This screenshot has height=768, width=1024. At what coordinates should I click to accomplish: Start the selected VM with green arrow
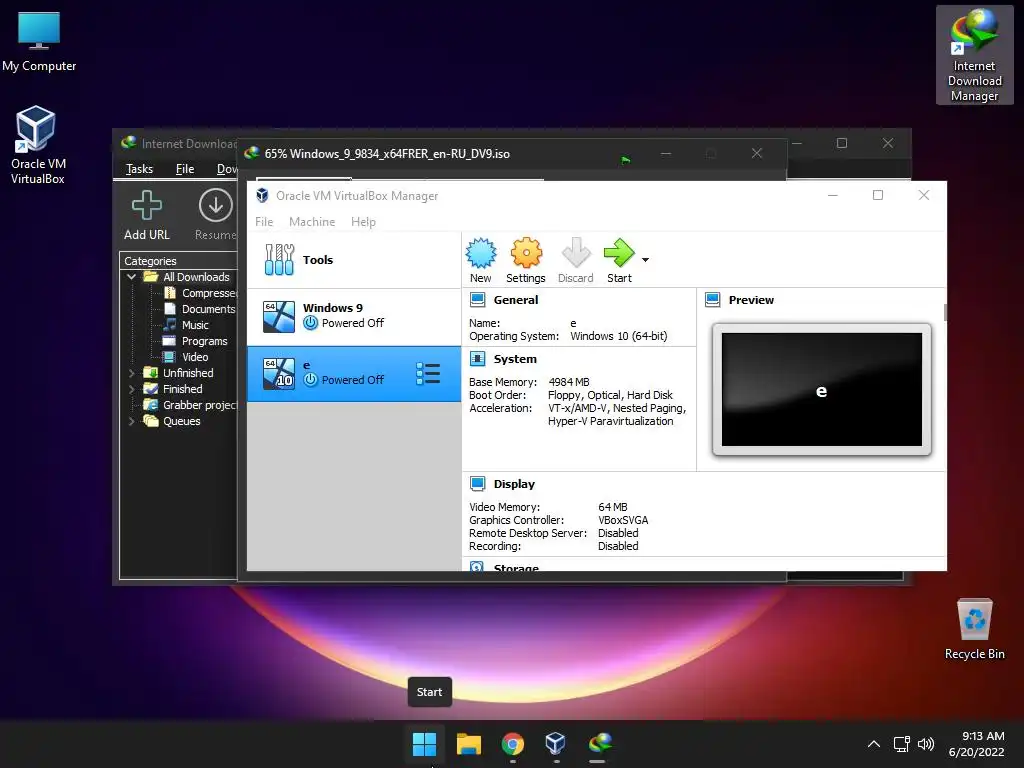tap(619, 253)
